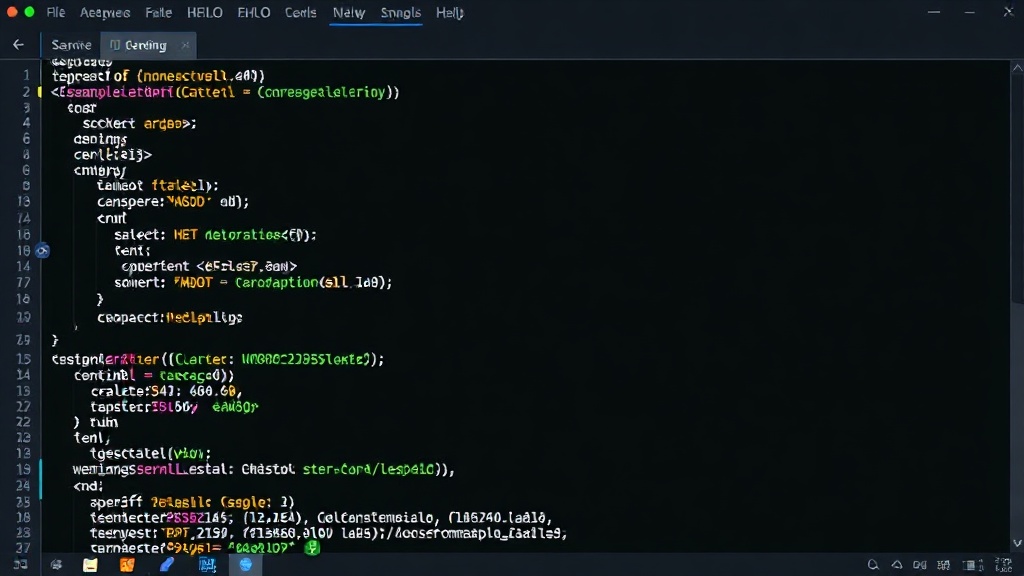The height and width of the screenshot is (576, 1024).
Task: Click the gear icon in the taskbar
Action: [x=56, y=565]
